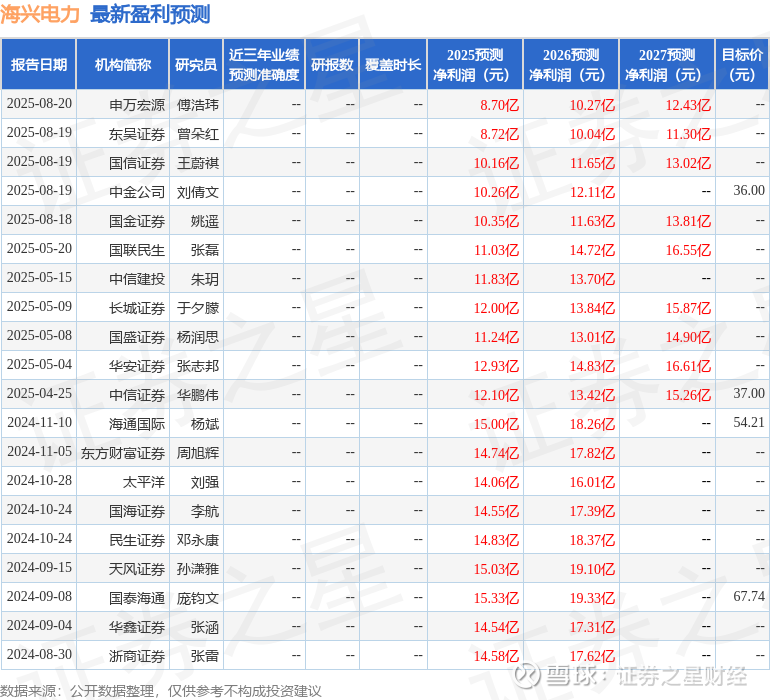Image resolution: width=770 pixels, height=700 pixels.
Task: Select 2026预测净利润 column header
Action: coord(571,64)
